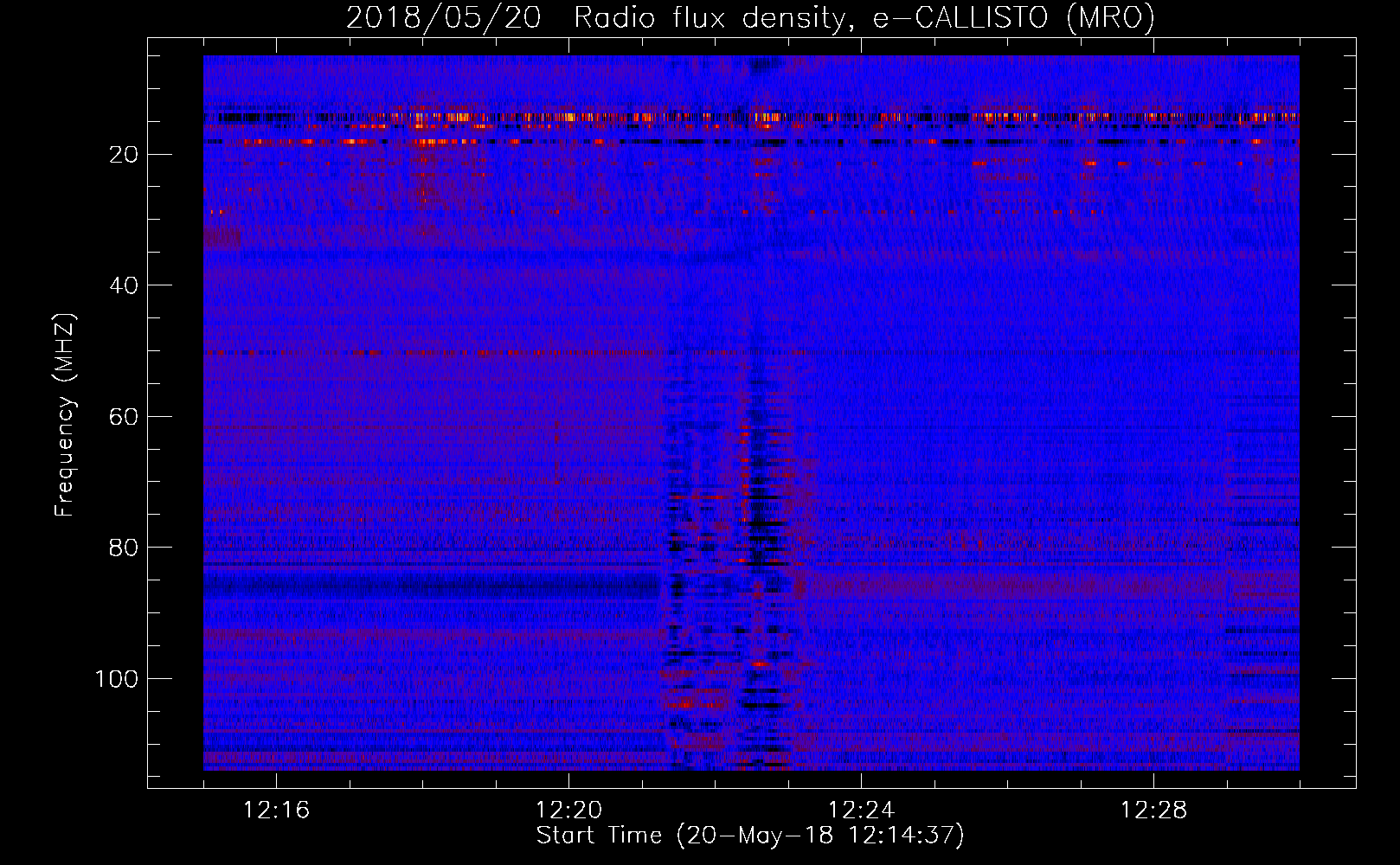This screenshot has height=865, width=1400.
Task: Click the 12:28 time tick label
Action: pos(1153,811)
